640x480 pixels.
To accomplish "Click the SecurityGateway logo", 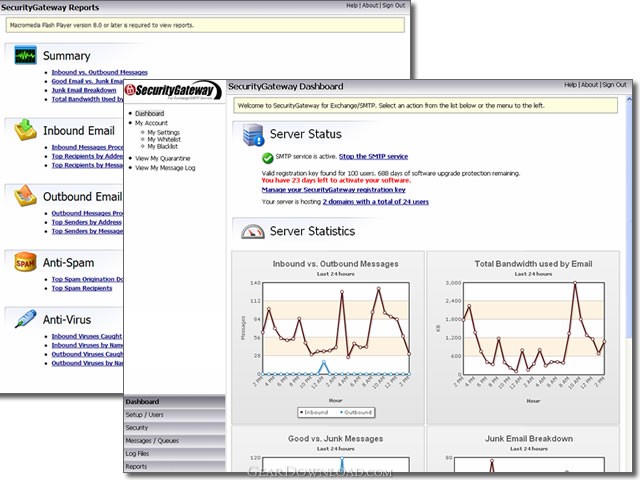I will 173,91.
